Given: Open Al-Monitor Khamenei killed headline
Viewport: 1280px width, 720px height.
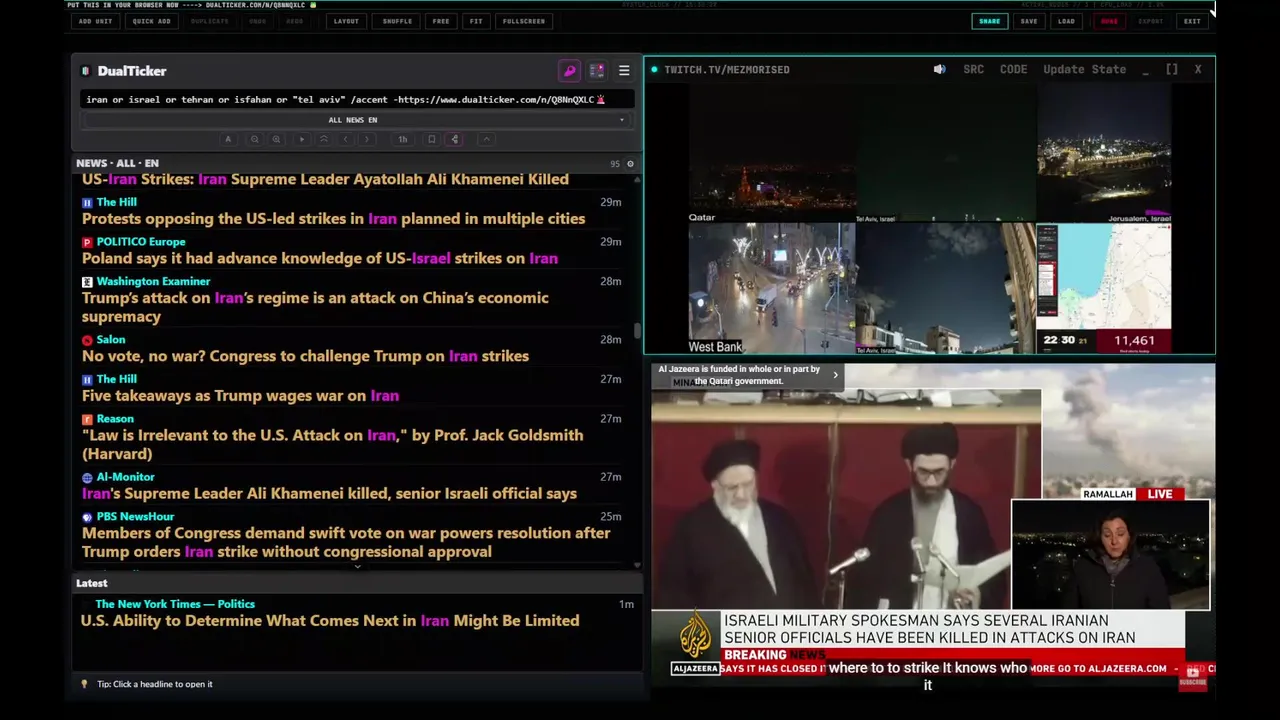Looking at the screenshot, I should (x=329, y=493).
